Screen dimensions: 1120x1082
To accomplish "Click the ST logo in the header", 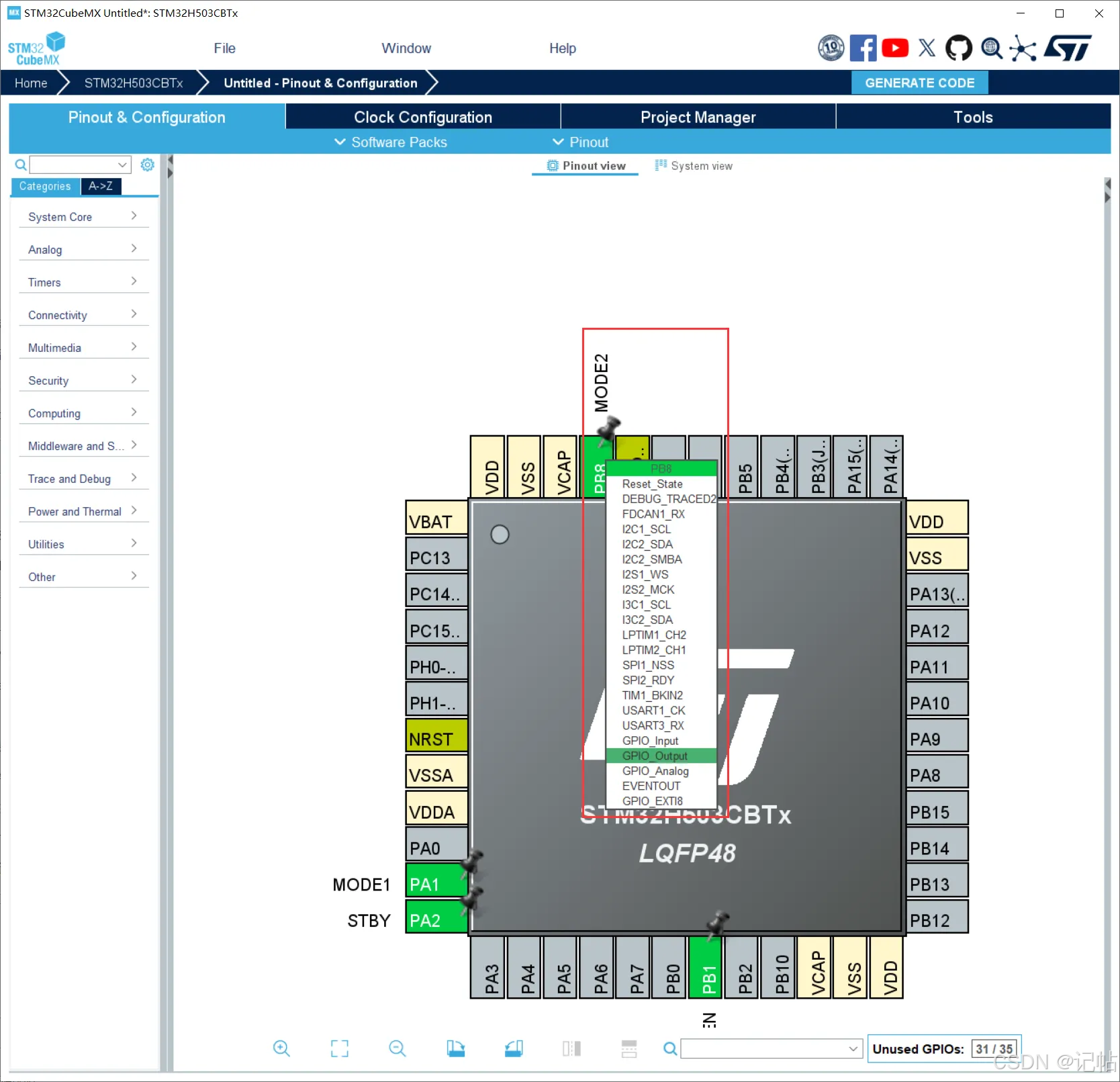I will pos(1068,48).
